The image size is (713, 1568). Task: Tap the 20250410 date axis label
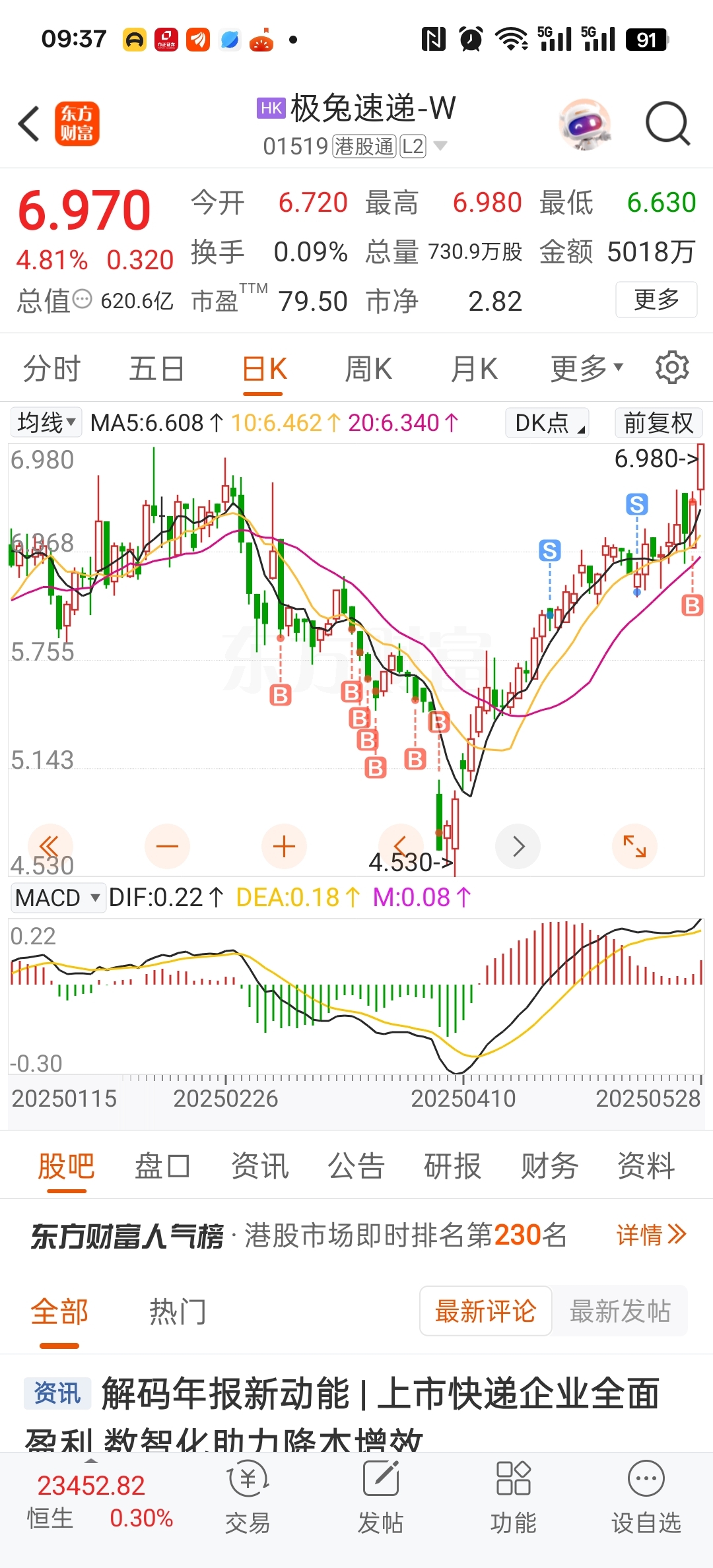click(x=463, y=1098)
